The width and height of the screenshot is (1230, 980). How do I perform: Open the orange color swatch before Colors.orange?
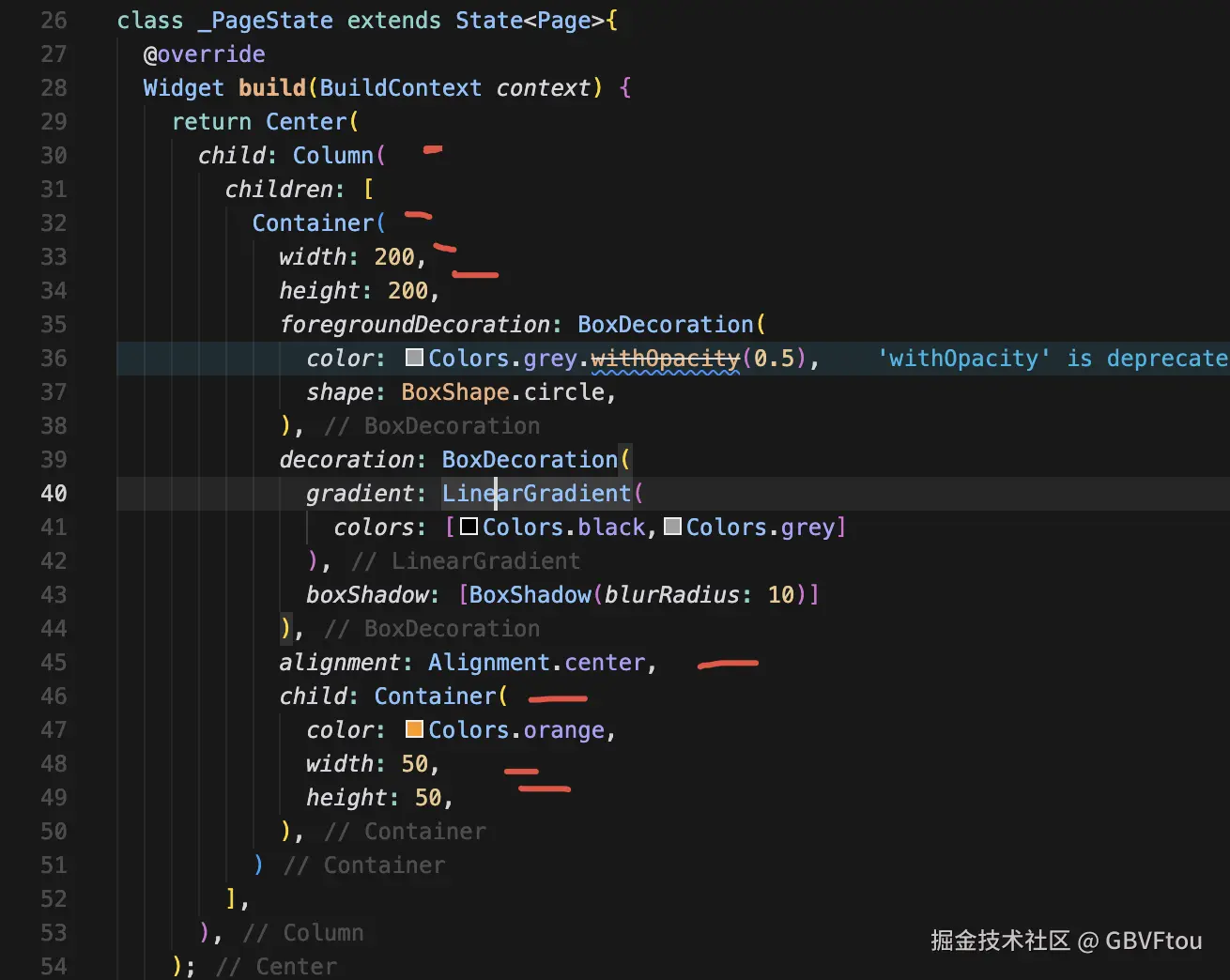click(414, 729)
